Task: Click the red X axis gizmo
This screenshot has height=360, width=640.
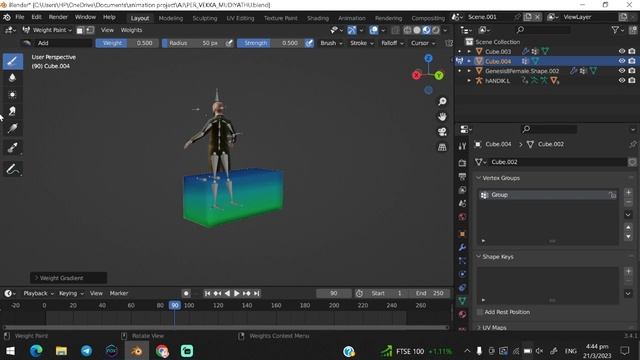Action: click(416, 76)
